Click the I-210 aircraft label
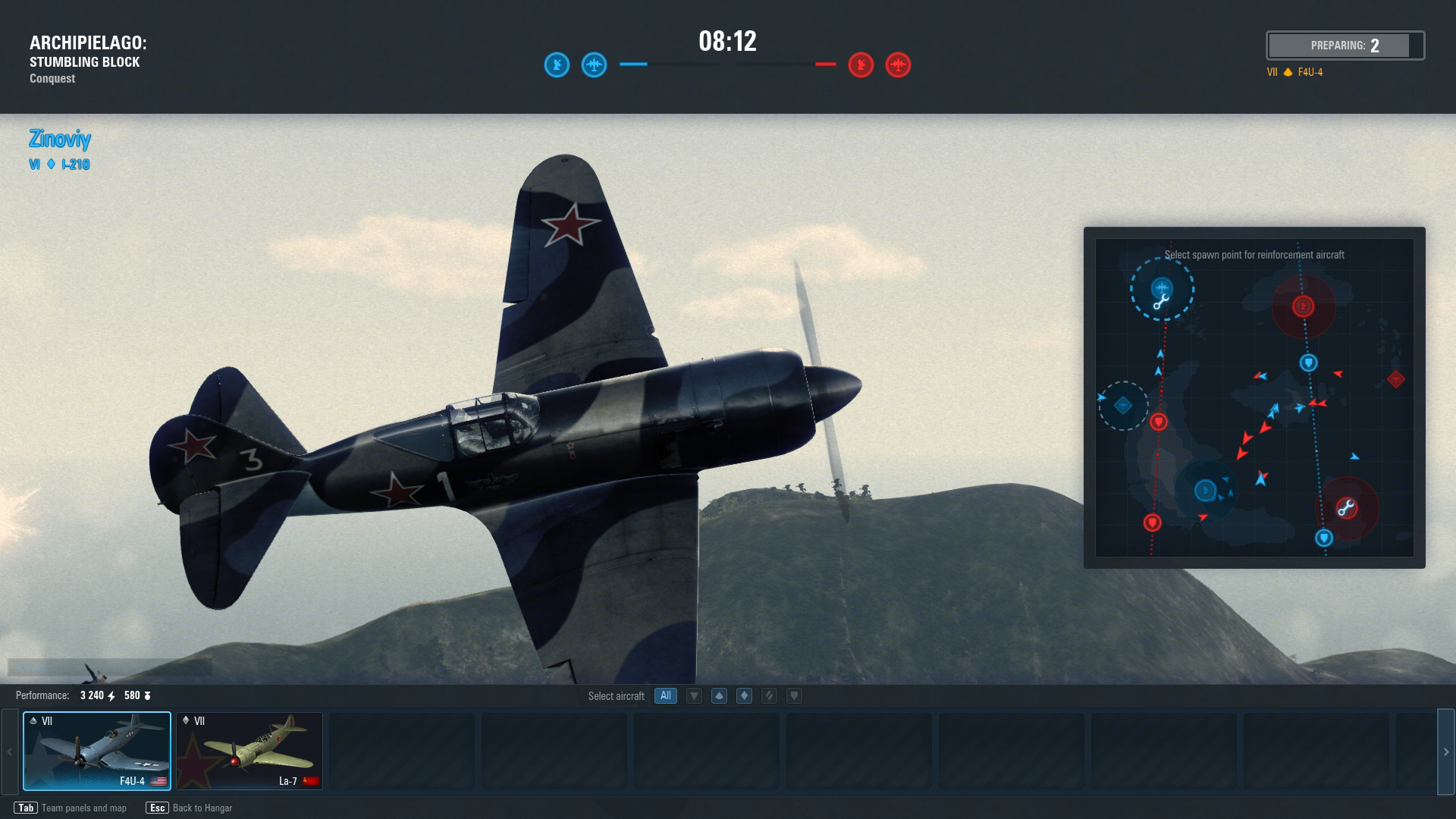 pos(76,164)
